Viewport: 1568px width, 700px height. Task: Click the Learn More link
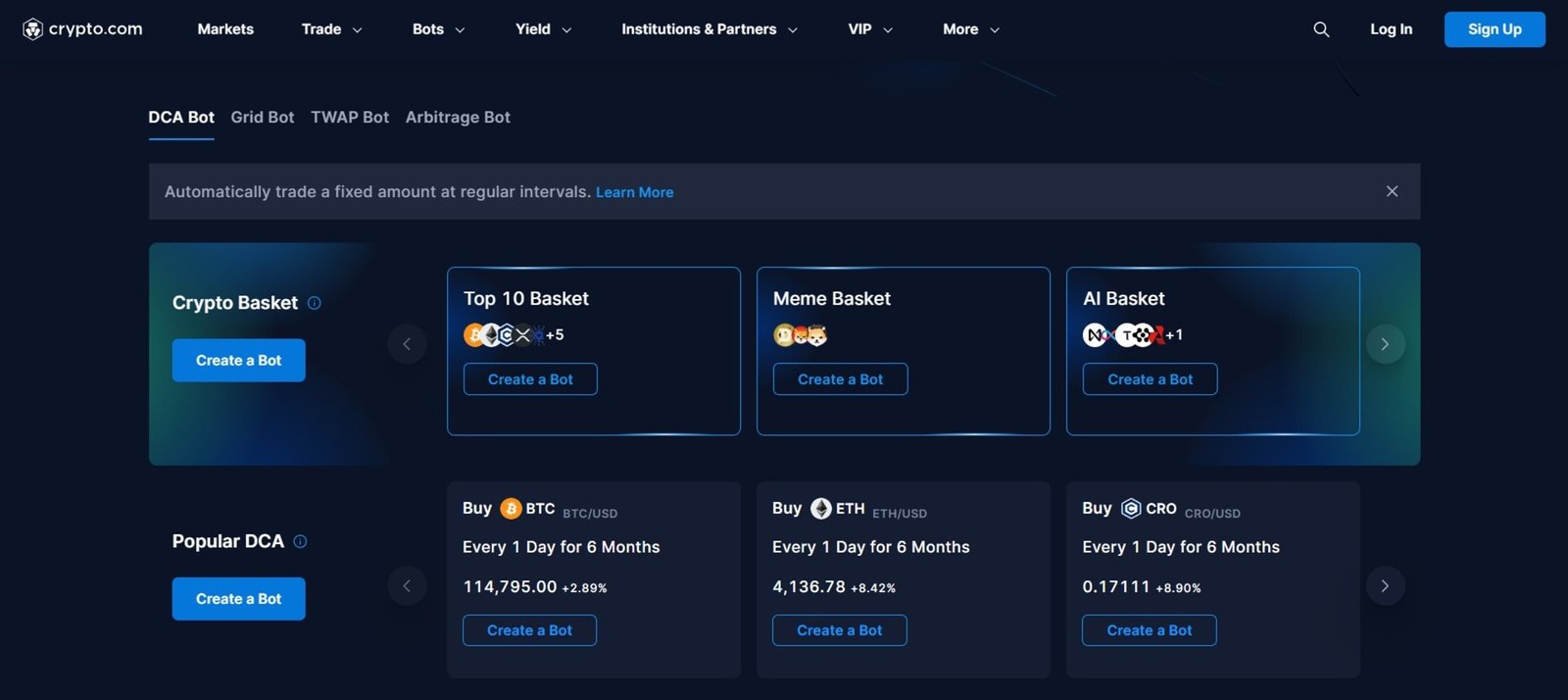pyautogui.click(x=634, y=192)
